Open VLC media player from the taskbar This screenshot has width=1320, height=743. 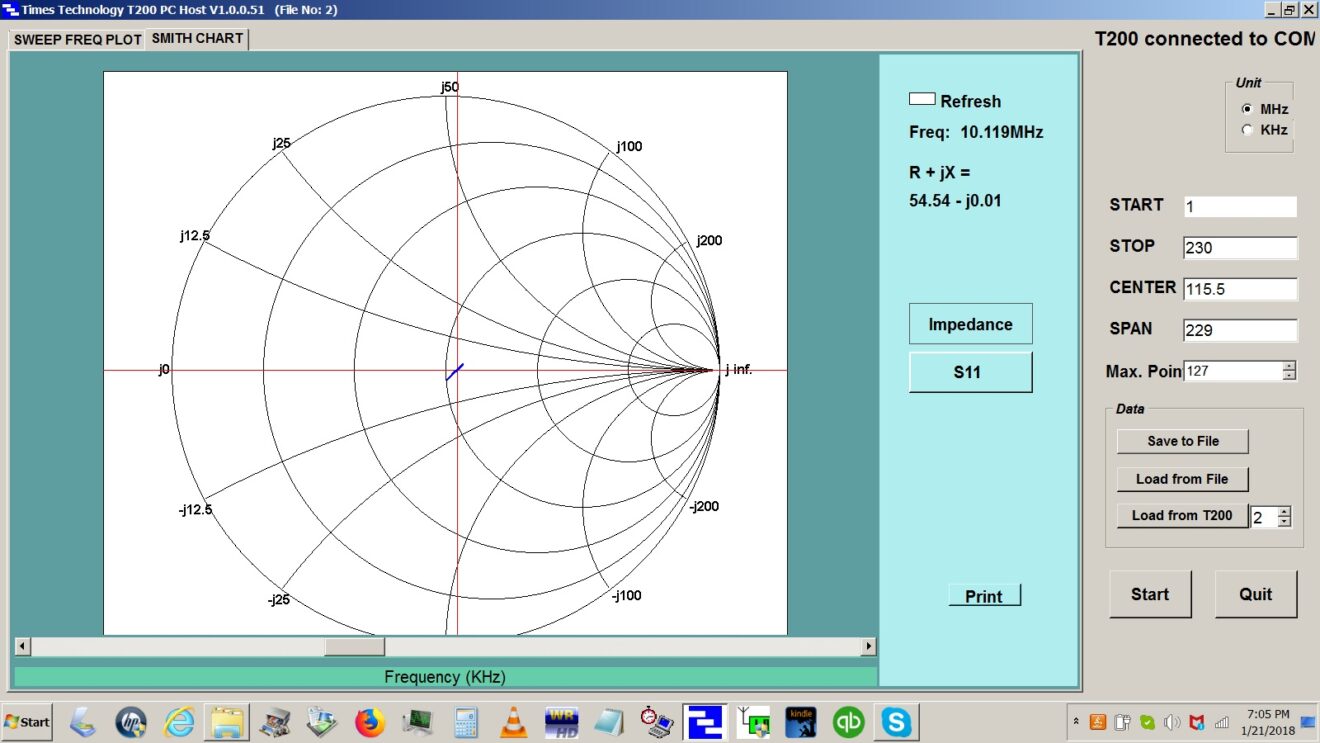click(513, 722)
